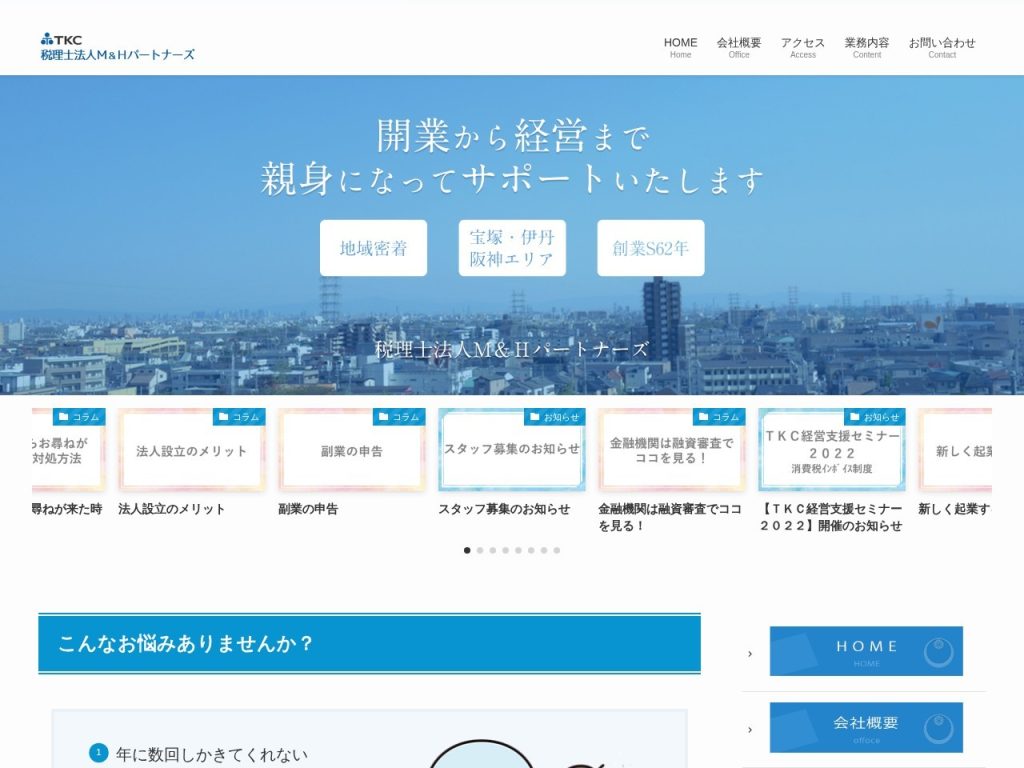
Task: Open the 業務内容 Content navigation menu
Action: tap(867, 48)
